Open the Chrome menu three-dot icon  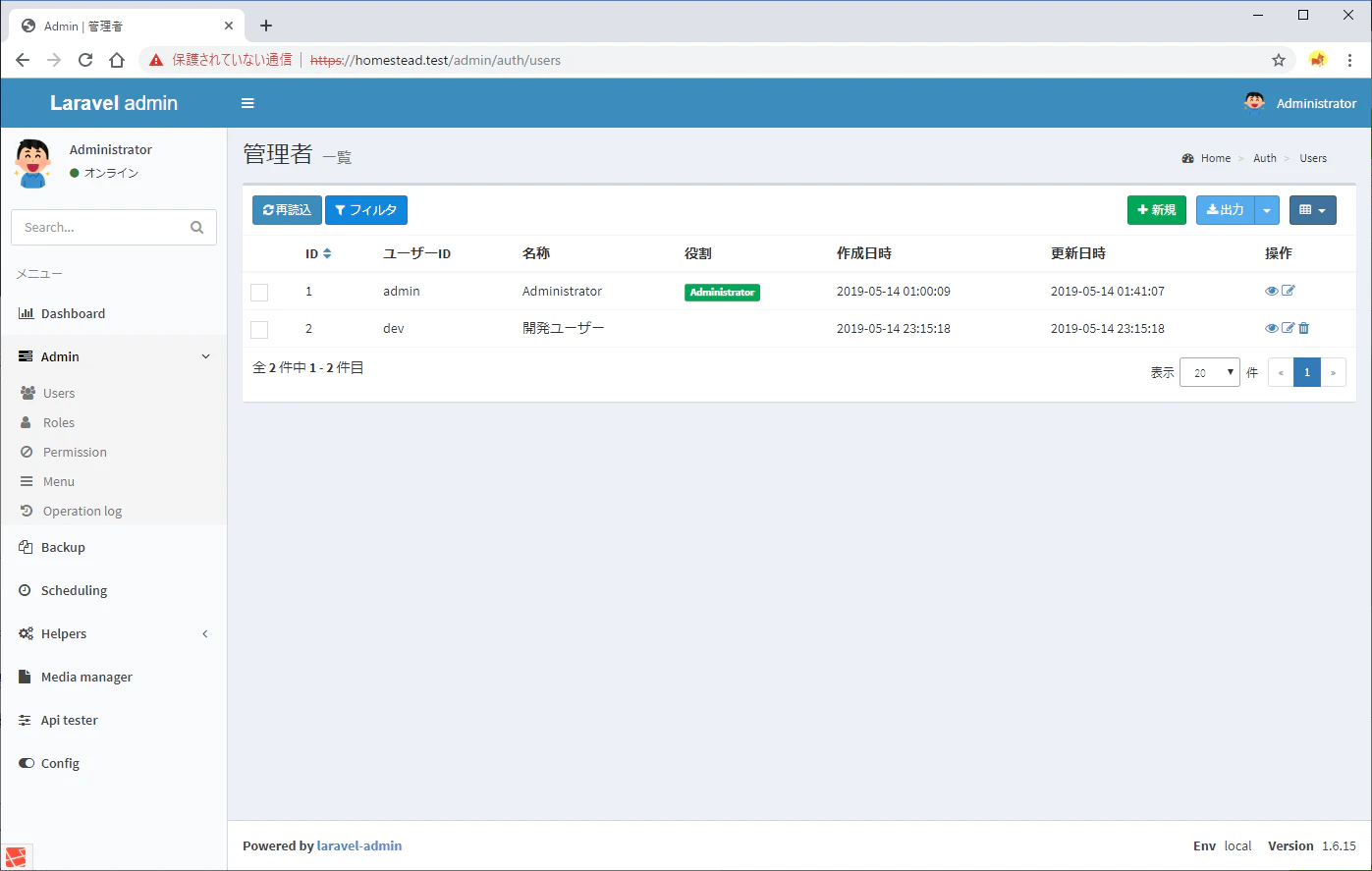(1351, 60)
